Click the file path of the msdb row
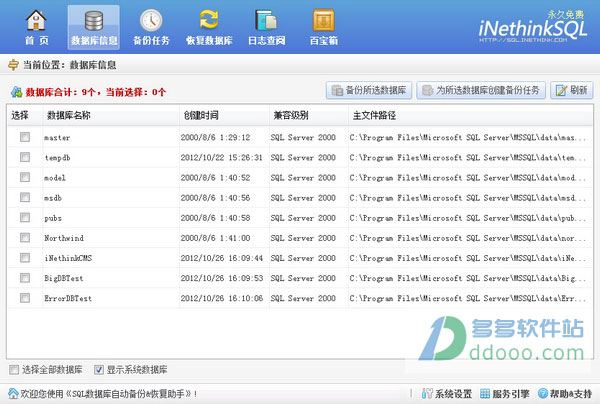The image size is (600, 404). tap(467, 198)
